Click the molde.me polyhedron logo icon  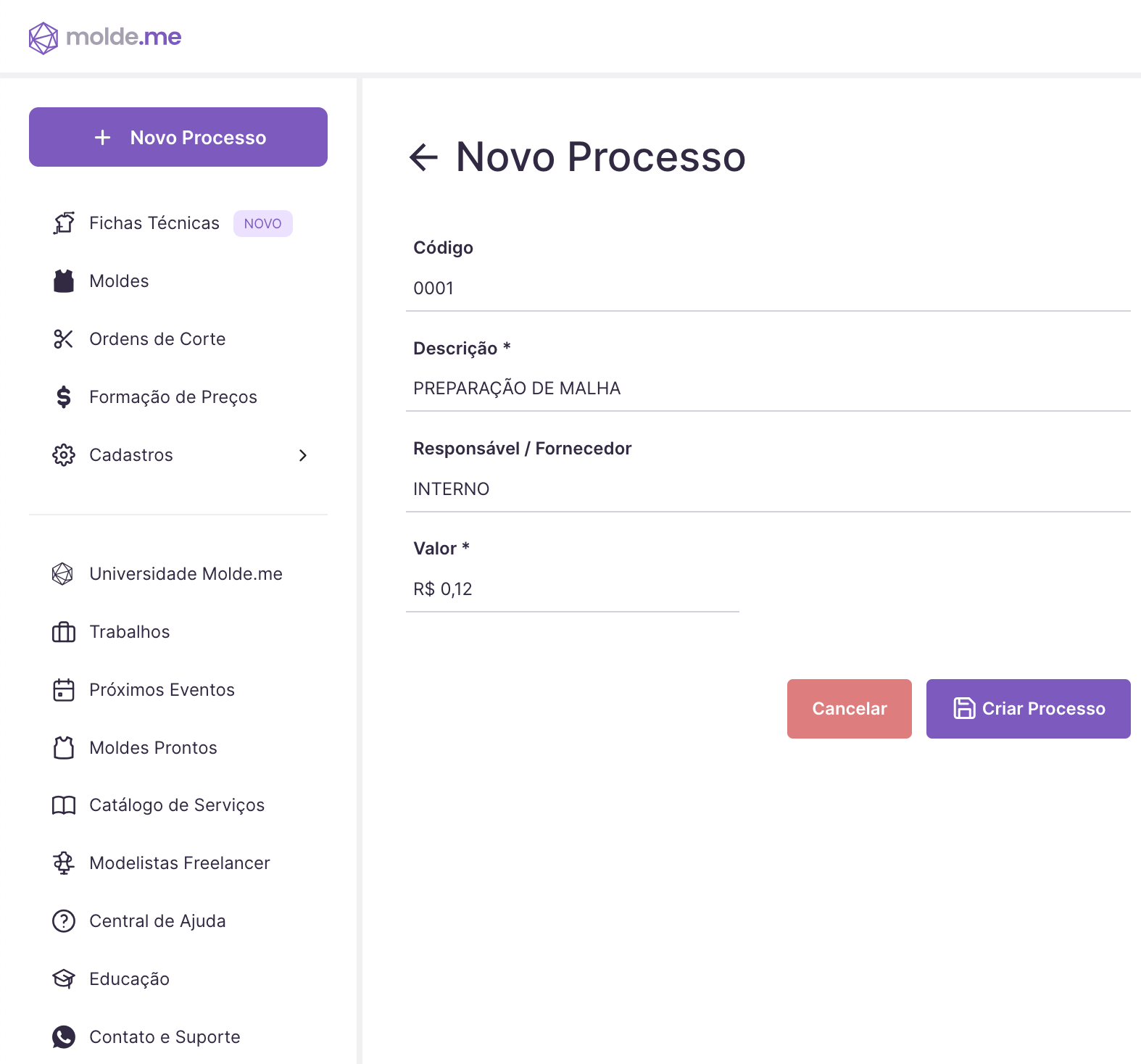coord(43,38)
